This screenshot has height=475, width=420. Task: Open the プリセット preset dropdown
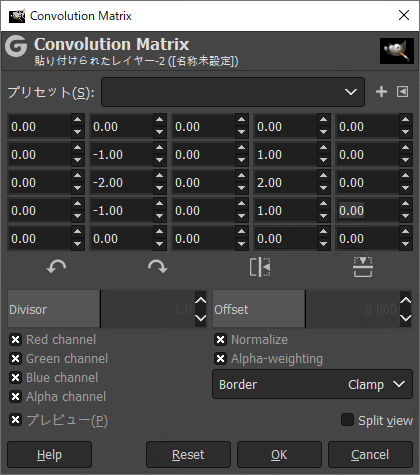[233, 92]
